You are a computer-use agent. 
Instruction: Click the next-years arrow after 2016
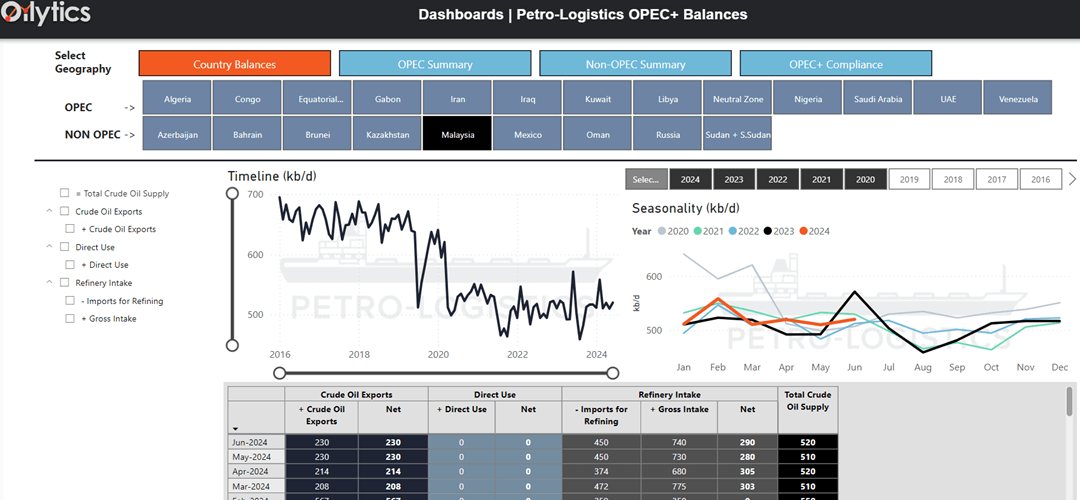point(1072,179)
